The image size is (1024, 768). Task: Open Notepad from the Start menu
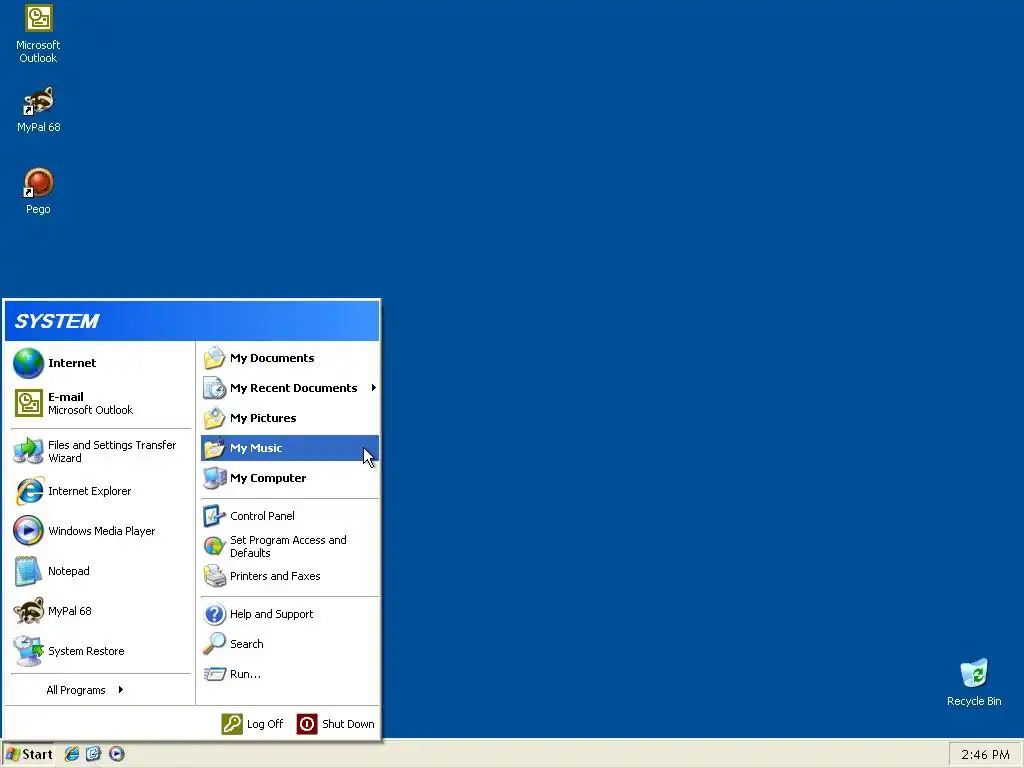click(x=101, y=571)
